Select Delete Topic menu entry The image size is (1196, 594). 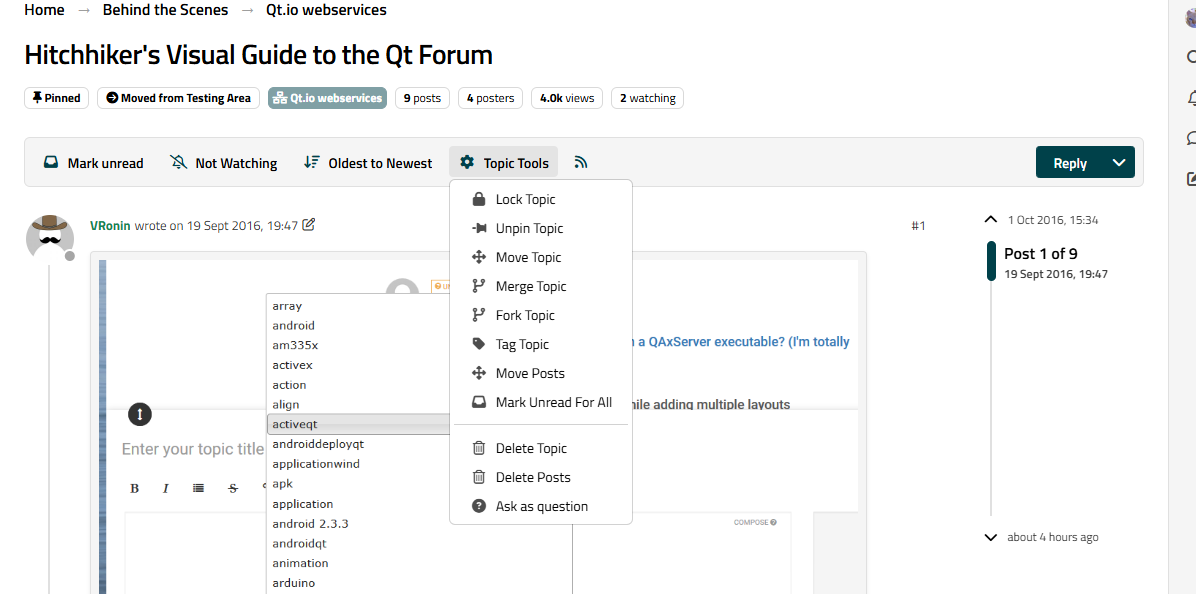(x=541, y=448)
